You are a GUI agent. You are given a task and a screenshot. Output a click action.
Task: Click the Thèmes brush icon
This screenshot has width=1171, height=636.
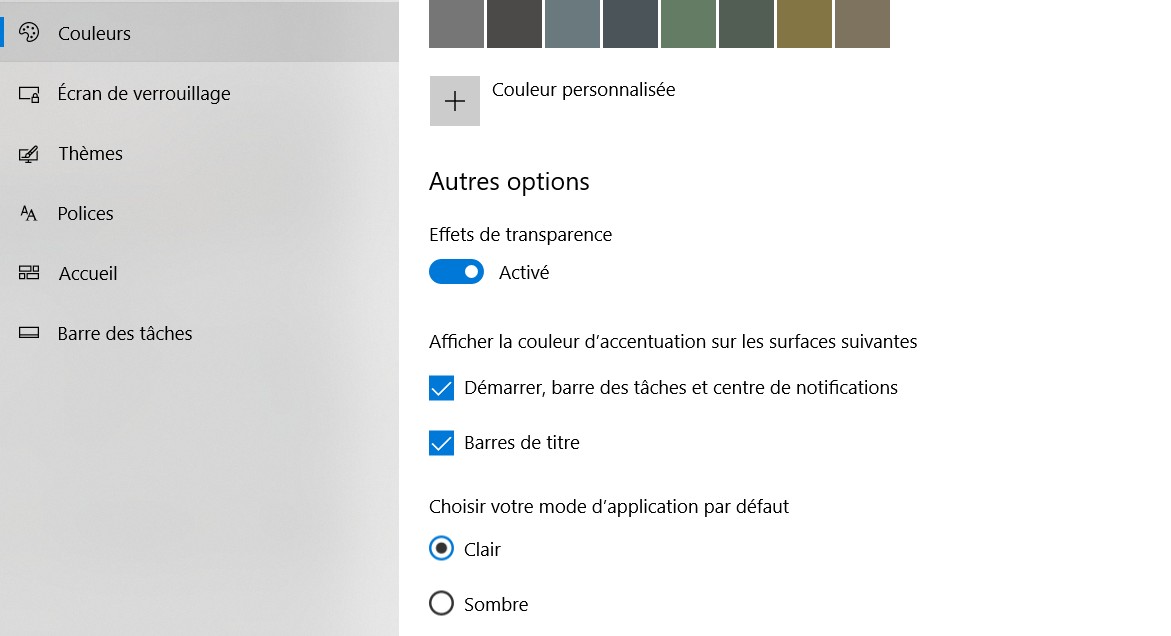(x=29, y=154)
